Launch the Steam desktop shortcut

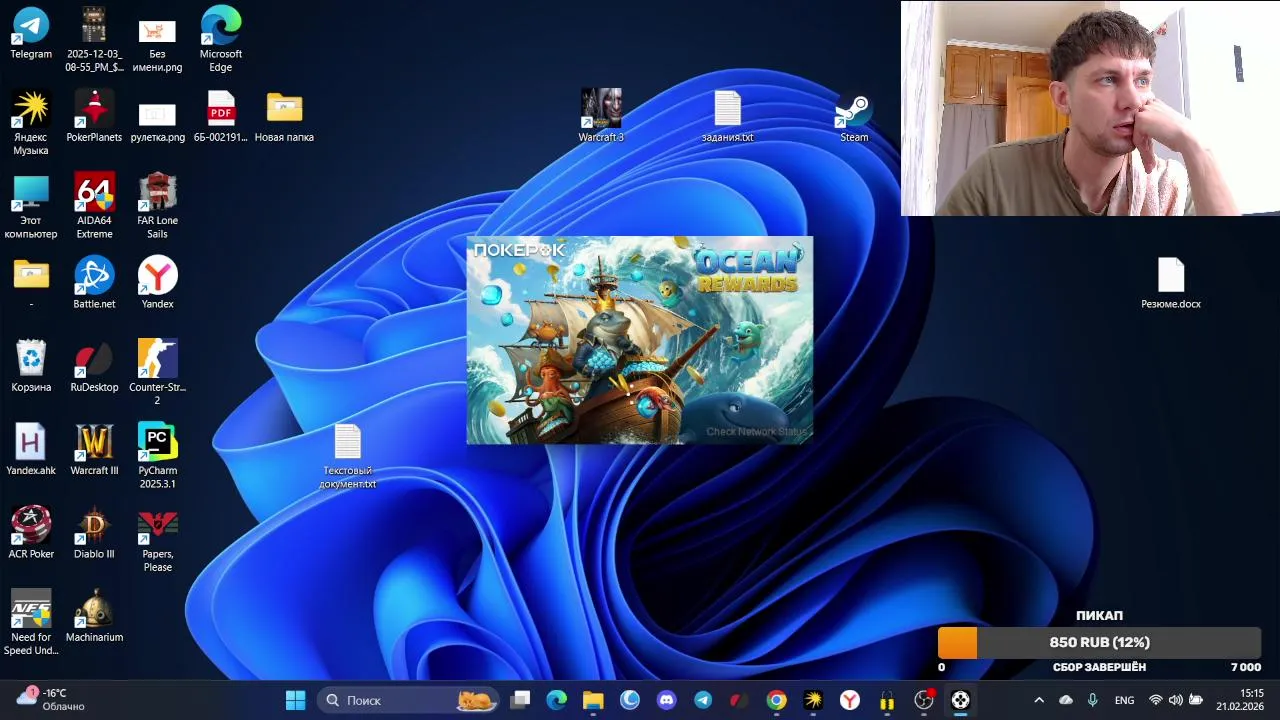tap(854, 116)
